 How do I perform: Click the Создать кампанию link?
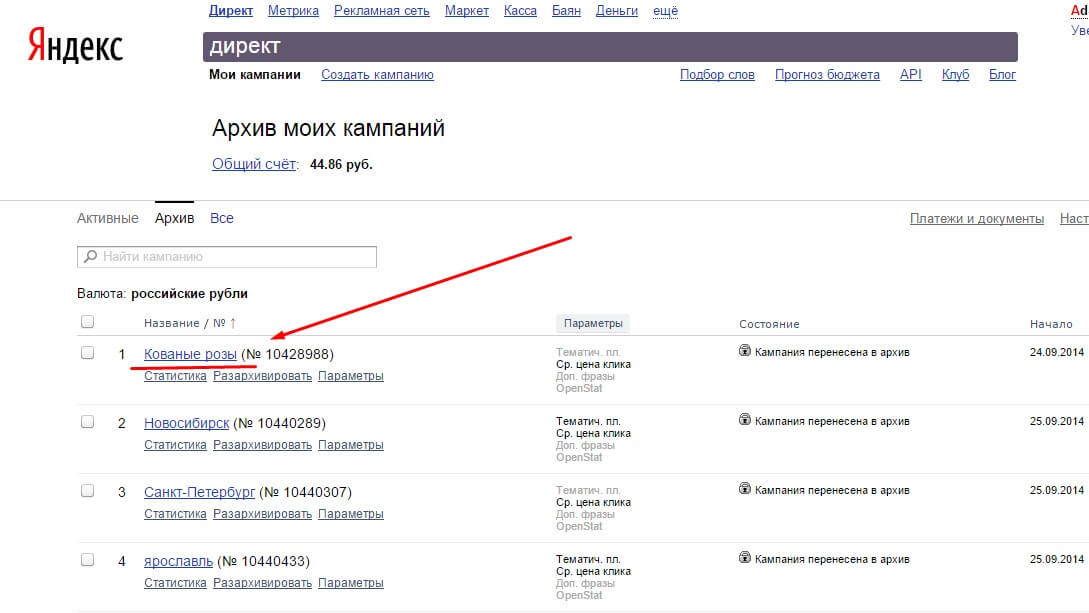click(x=377, y=75)
